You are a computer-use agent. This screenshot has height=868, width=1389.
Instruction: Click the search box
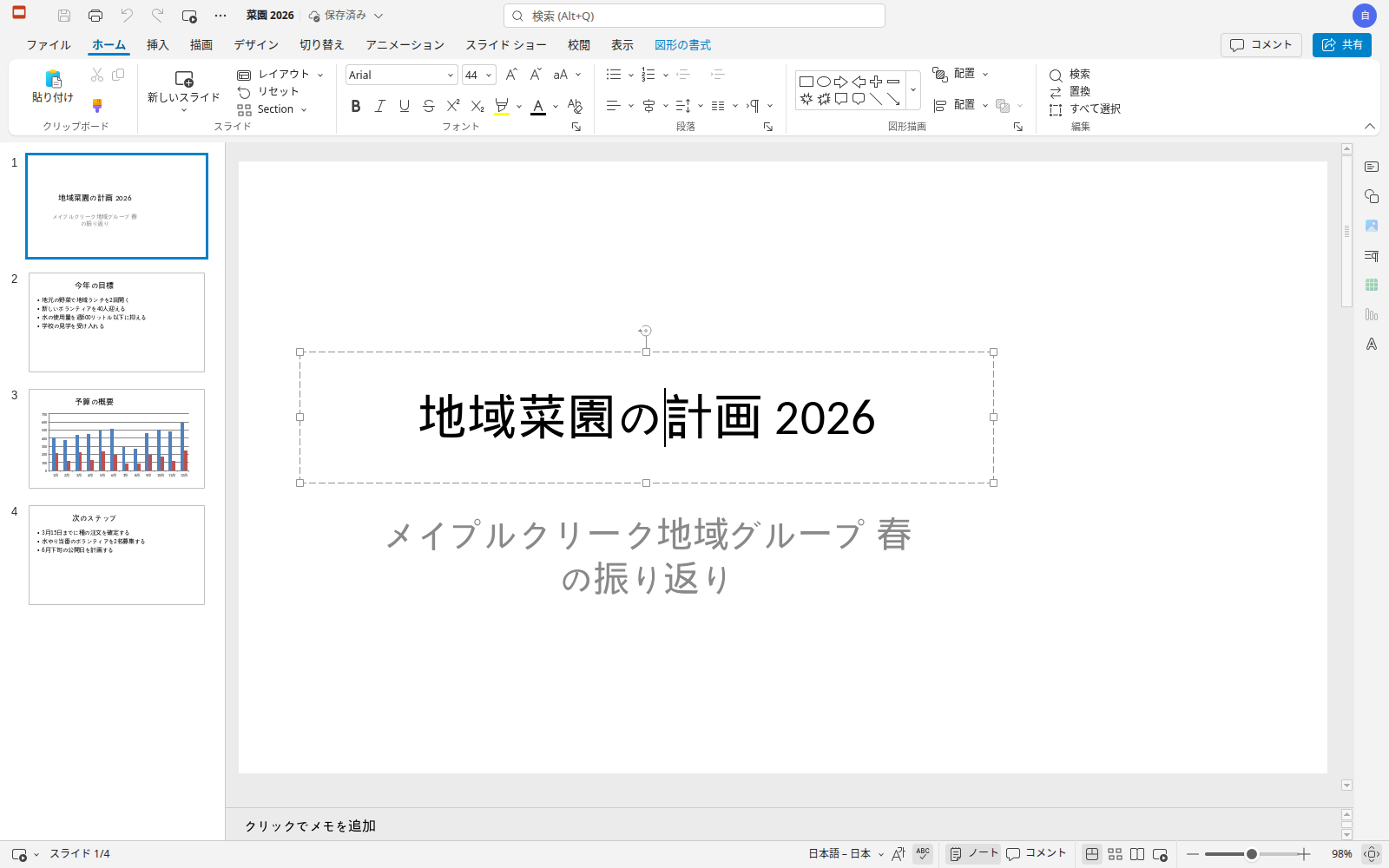tap(694, 16)
